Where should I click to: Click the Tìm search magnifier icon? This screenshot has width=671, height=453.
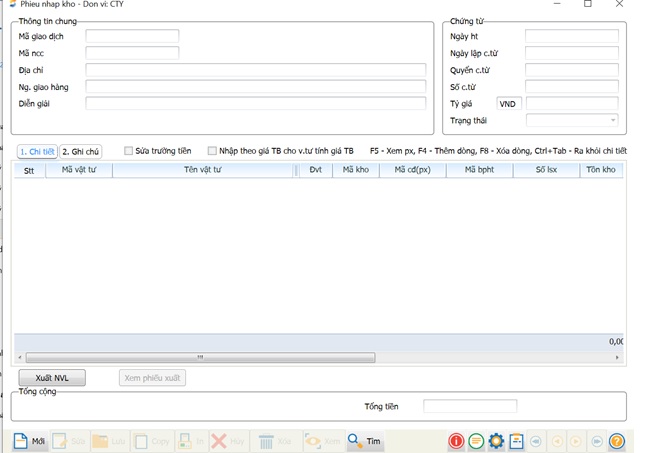point(355,441)
